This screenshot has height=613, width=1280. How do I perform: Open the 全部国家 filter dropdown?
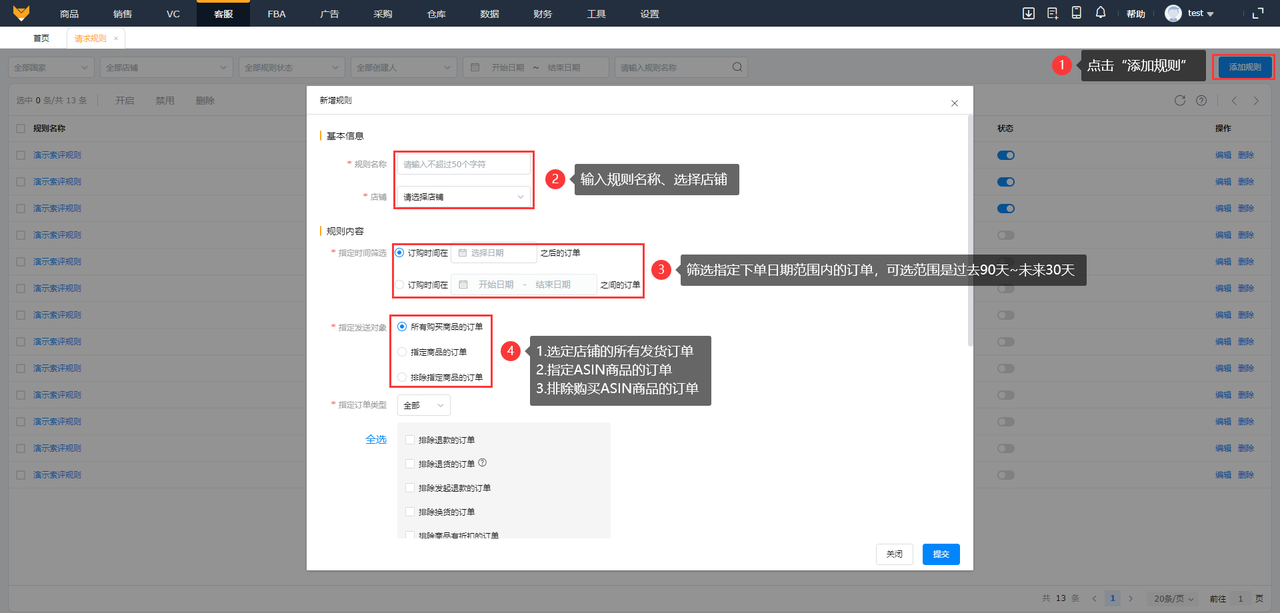point(50,67)
